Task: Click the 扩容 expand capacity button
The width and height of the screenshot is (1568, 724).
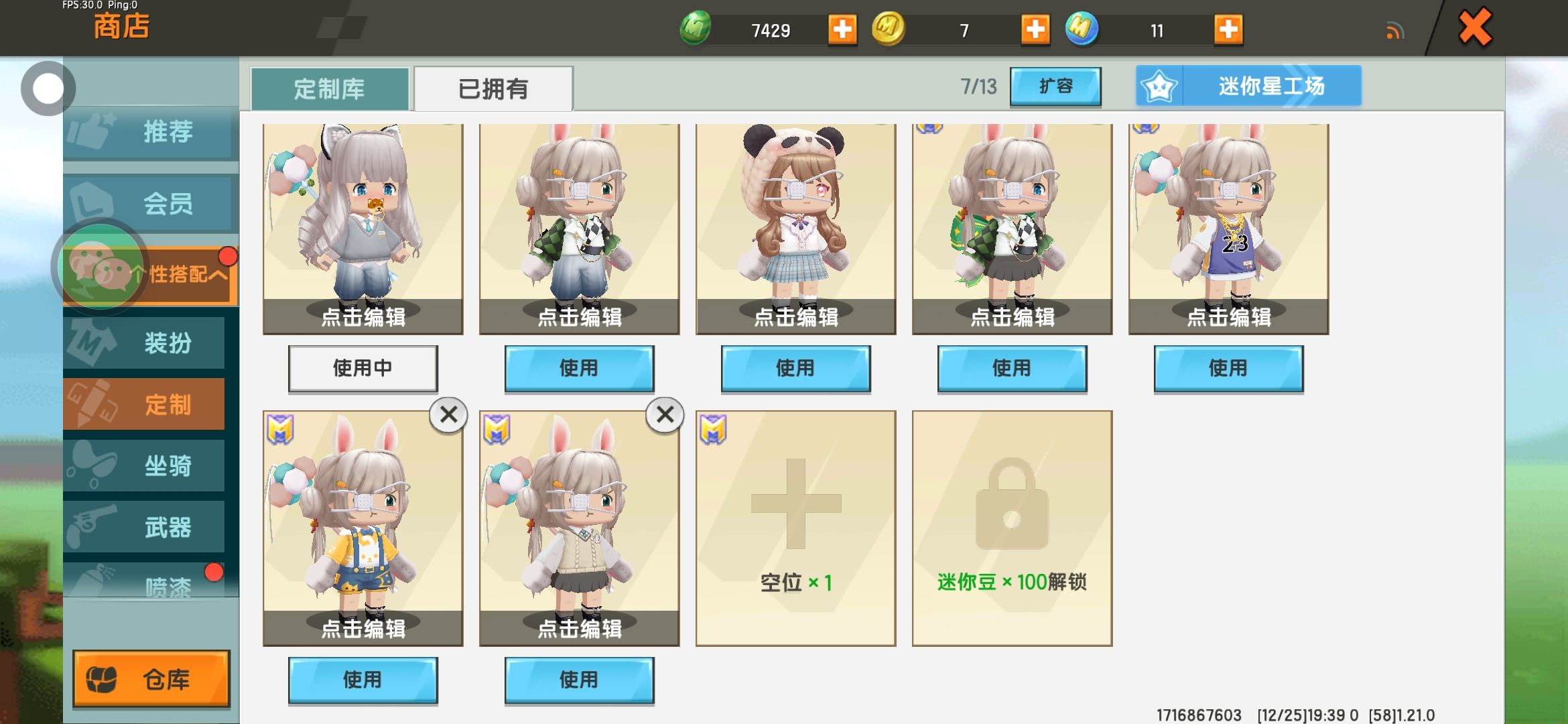Action: 1055,86
